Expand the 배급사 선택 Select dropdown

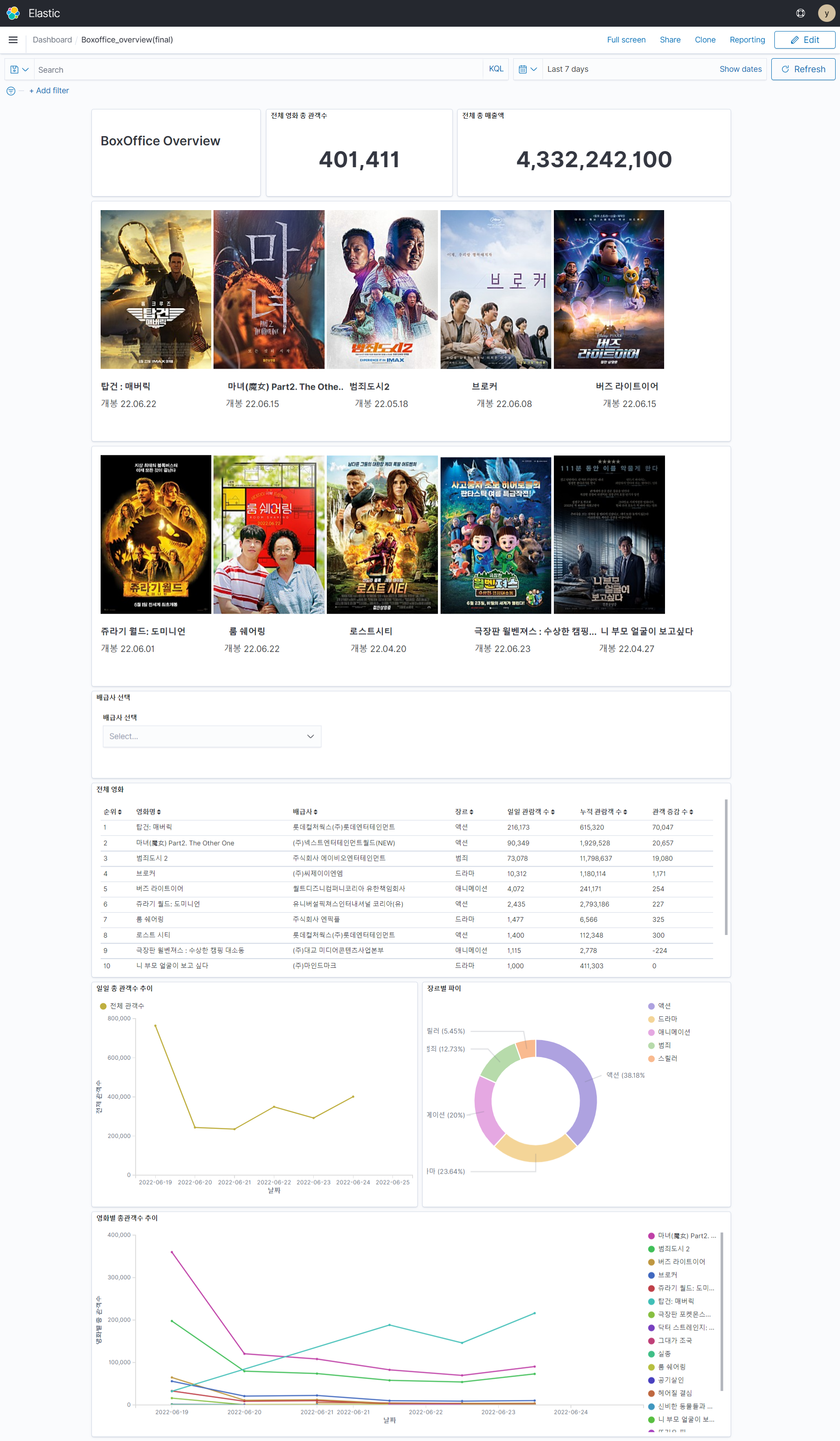coord(211,737)
